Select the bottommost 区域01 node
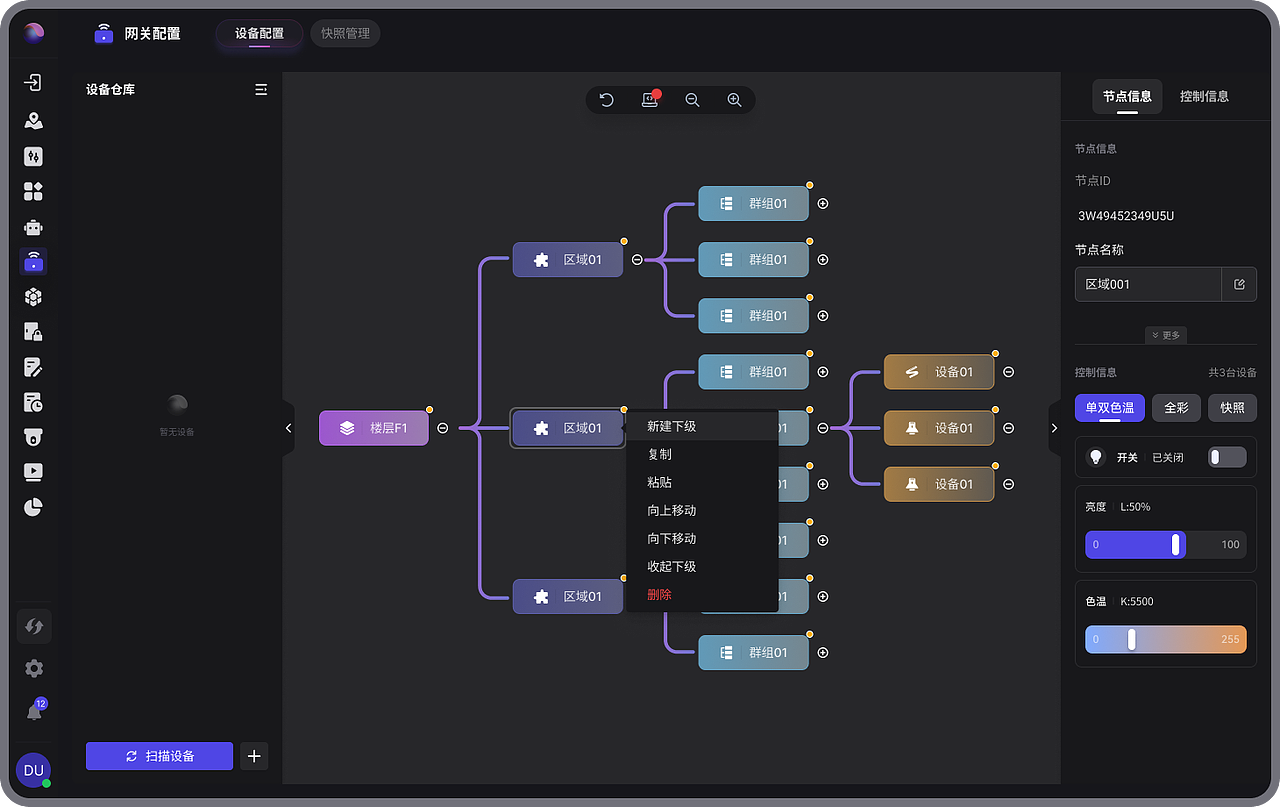The width and height of the screenshot is (1280, 807). [568, 596]
